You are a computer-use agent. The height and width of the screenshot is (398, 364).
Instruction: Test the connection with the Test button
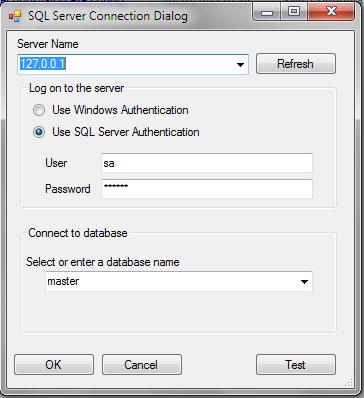point(296,365)
